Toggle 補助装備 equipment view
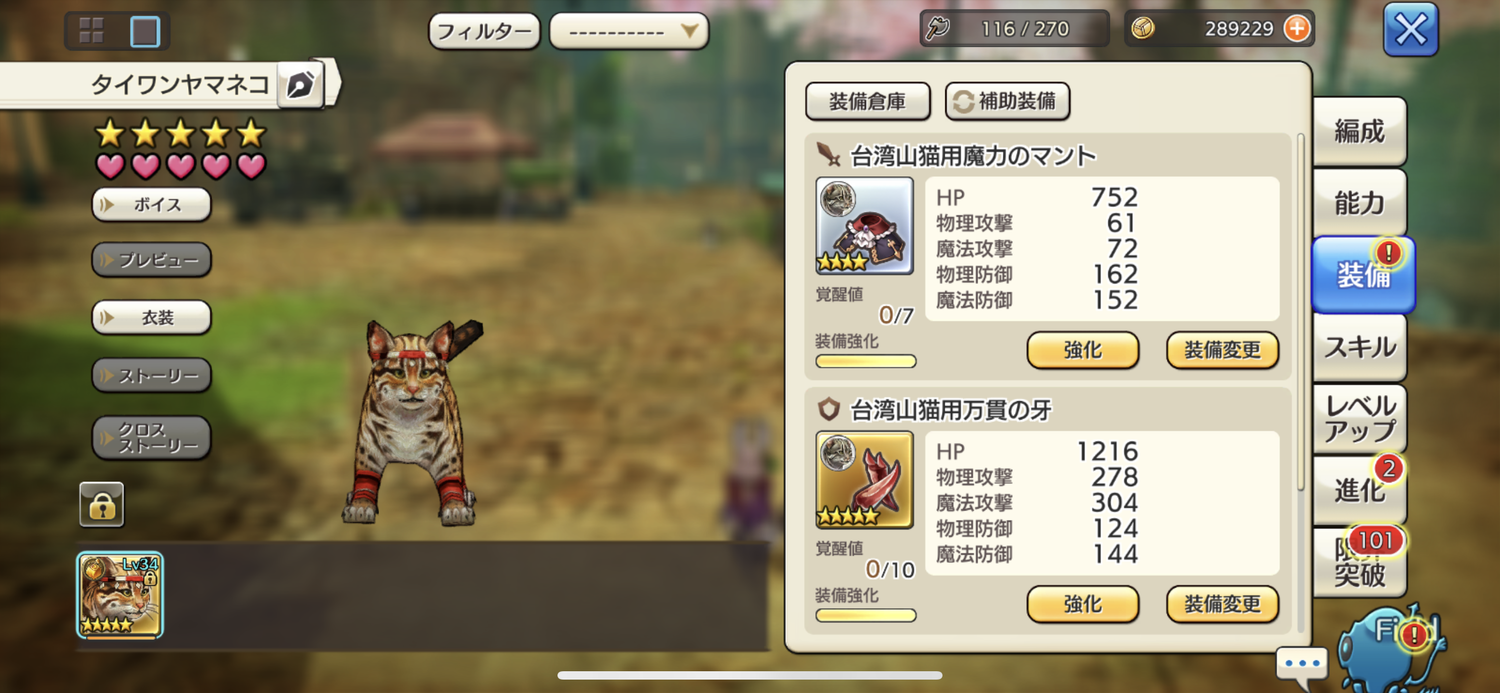 (x=1008, y=101)
